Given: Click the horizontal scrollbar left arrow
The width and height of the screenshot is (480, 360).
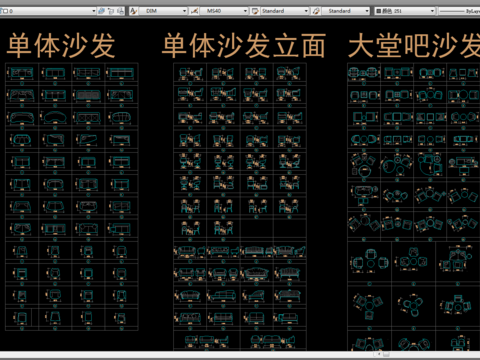Looking at the screenshot, I should [x=379, y=354].
